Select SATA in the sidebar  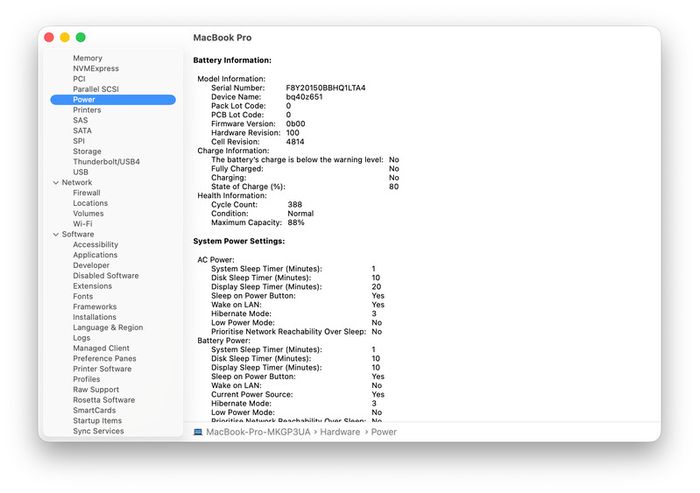point(82,130)
